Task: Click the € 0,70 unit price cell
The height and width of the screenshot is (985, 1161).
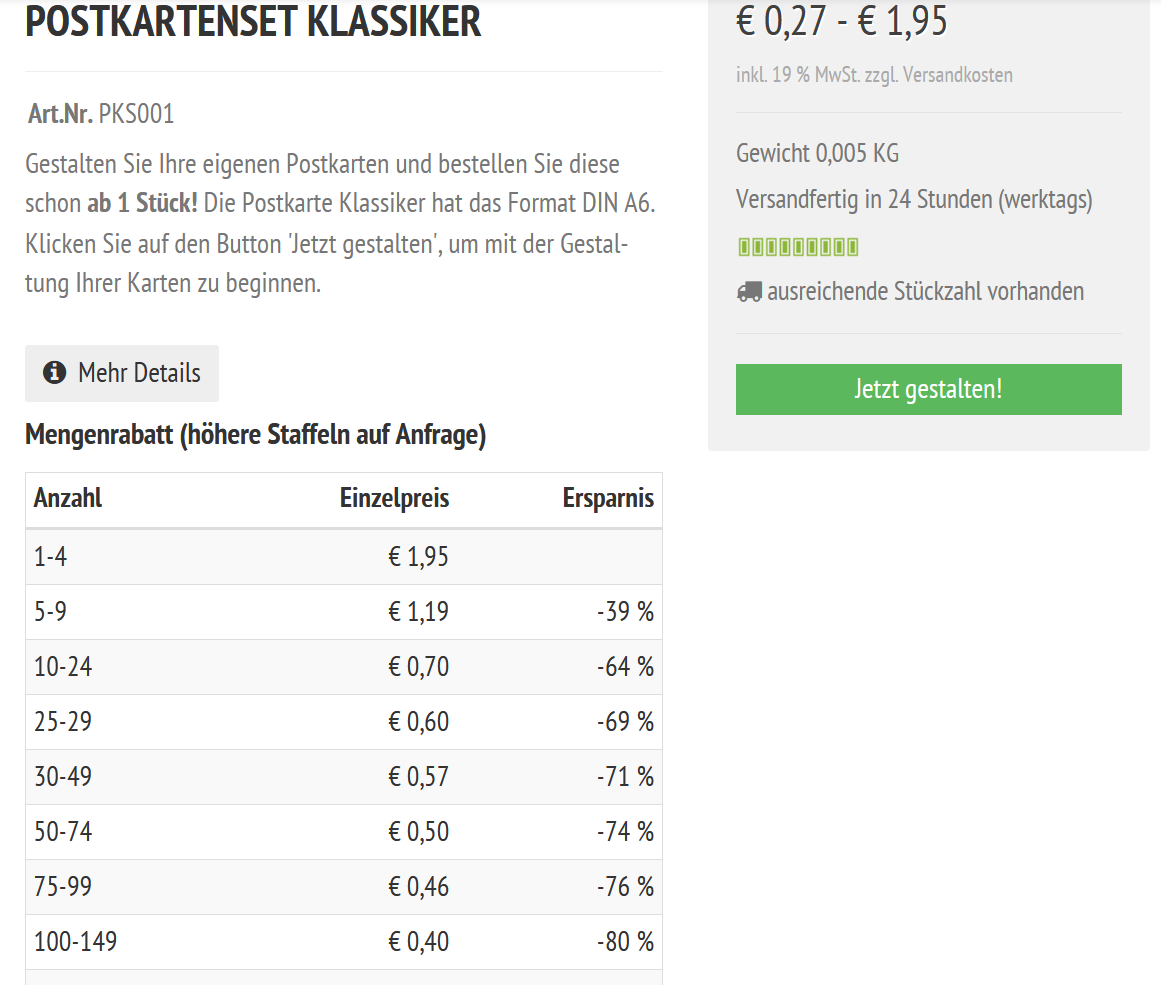Action: click(x=418, y=667)
